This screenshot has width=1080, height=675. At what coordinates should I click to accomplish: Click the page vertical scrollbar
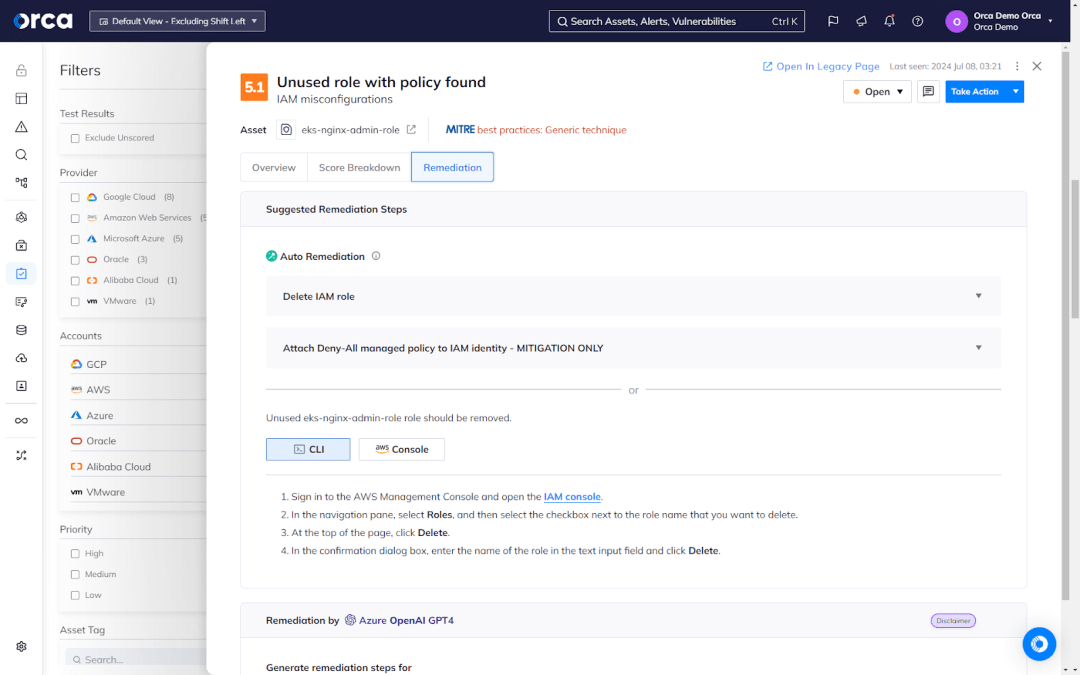click(x=1074, y=248)
